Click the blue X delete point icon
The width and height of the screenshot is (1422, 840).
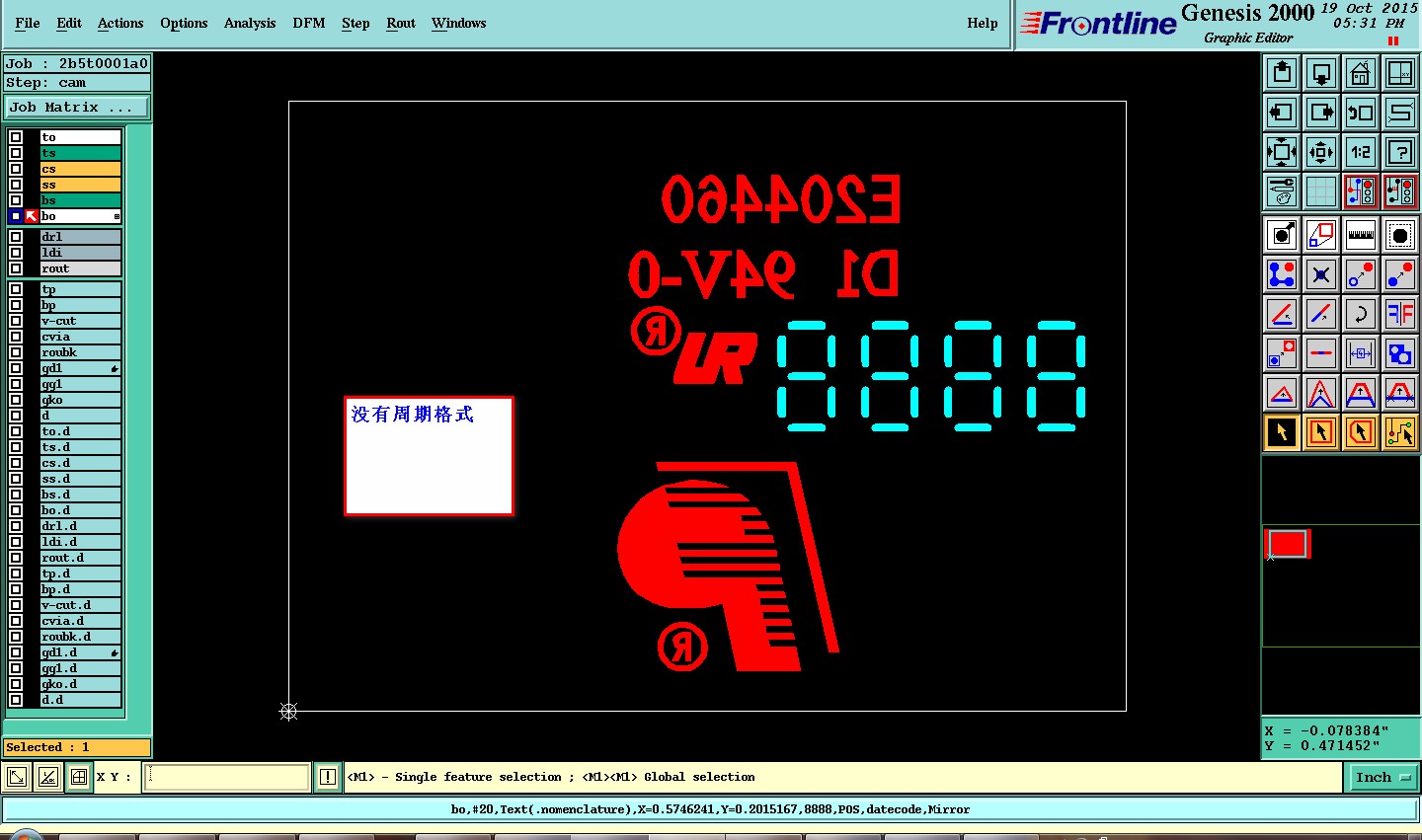[1321, 274]
